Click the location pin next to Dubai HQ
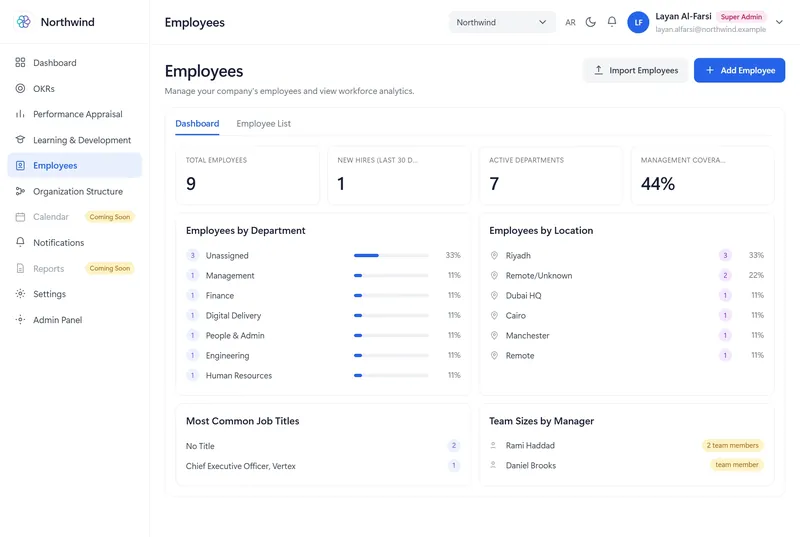 pos(494,295)
